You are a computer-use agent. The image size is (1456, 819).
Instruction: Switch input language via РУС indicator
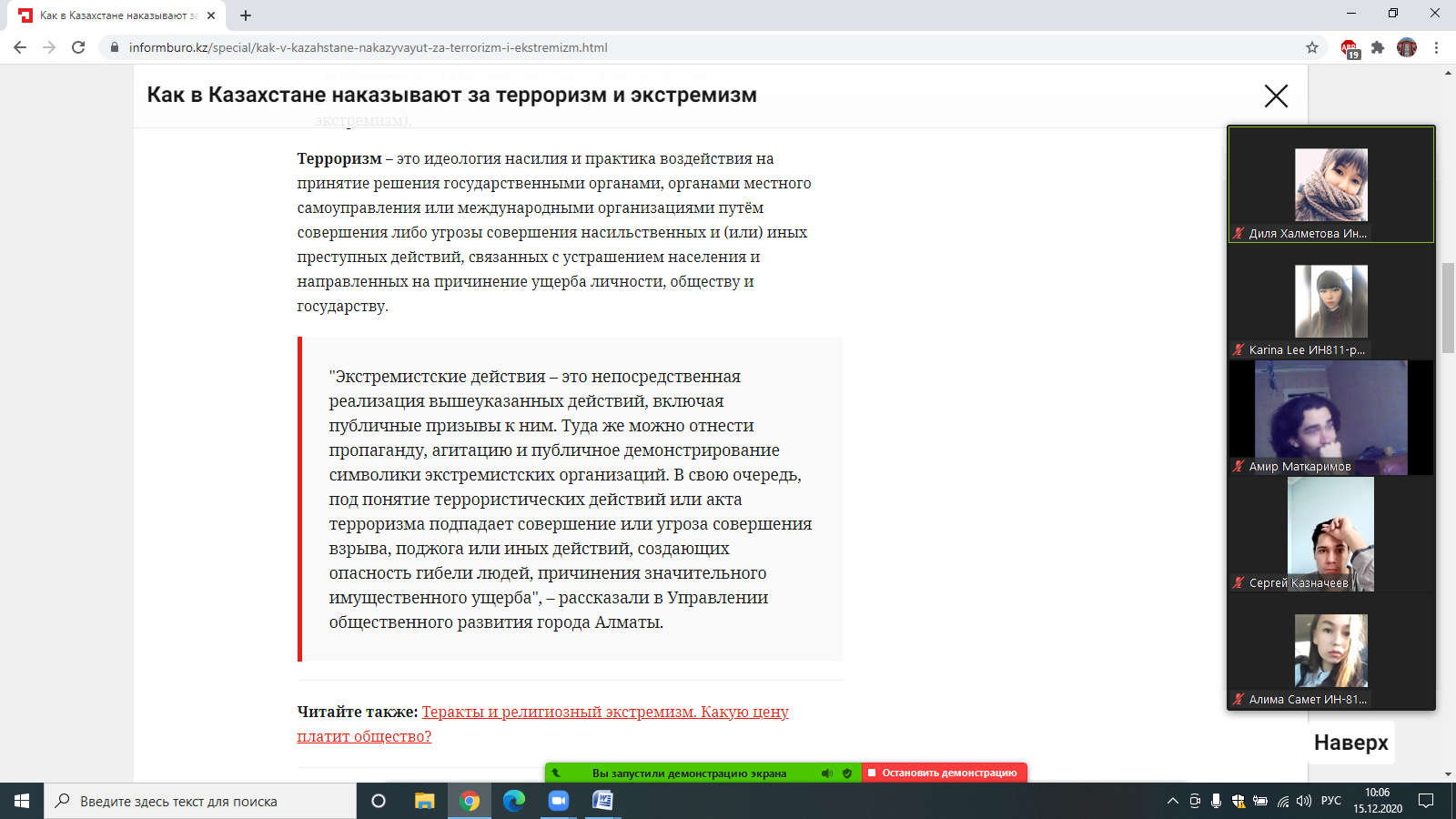pyautogui.click(x=1331, y=801)
